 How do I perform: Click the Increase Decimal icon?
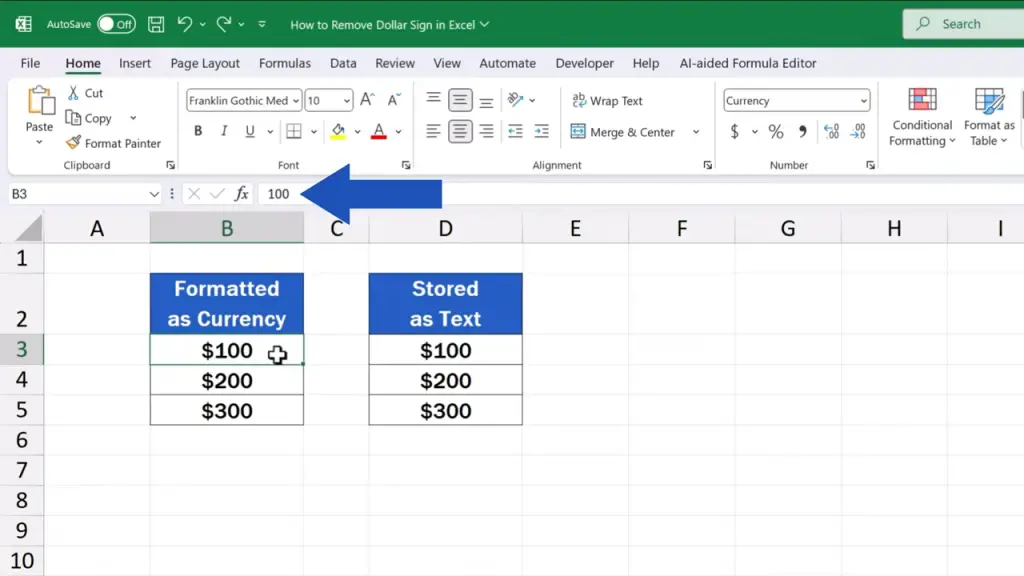(x=831, y=132)
